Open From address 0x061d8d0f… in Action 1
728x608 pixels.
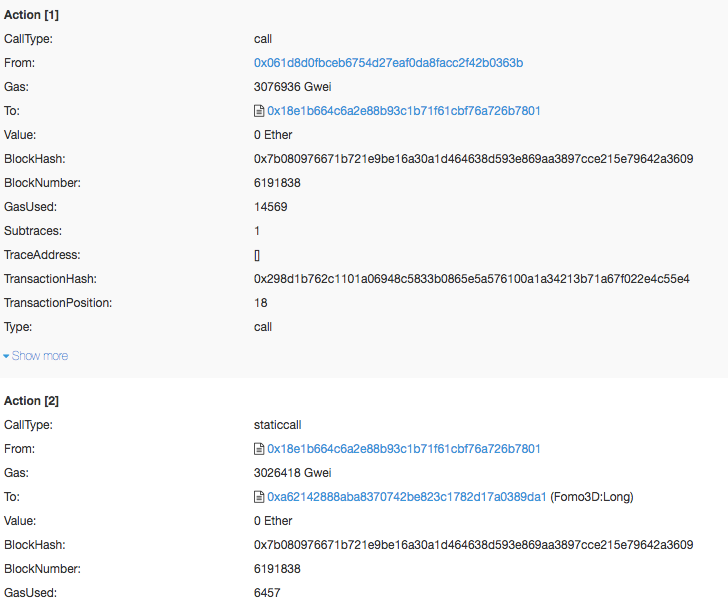[x=388, y=63]
